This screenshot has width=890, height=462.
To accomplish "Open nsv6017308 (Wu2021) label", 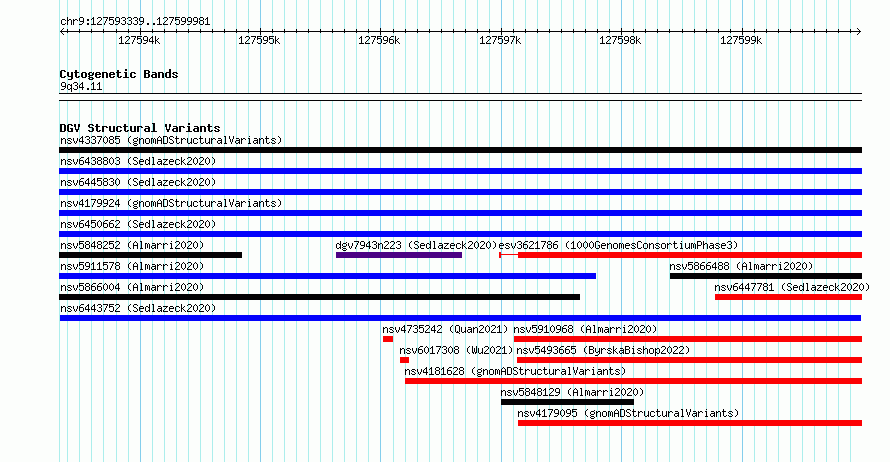I will 456,350.
